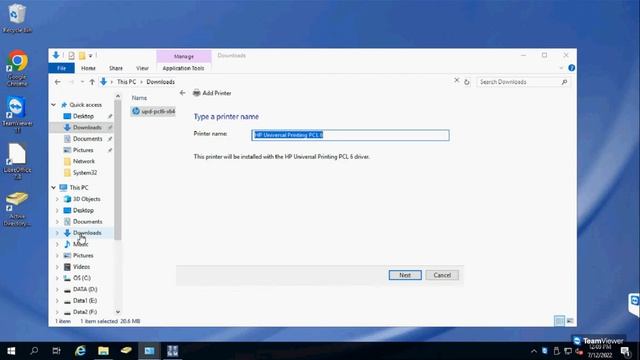Image resolution: width=640 pixels, height=360 pixels.
Task: Click the back arrow in the Add Printer wizard
Action: click(182, 93)
